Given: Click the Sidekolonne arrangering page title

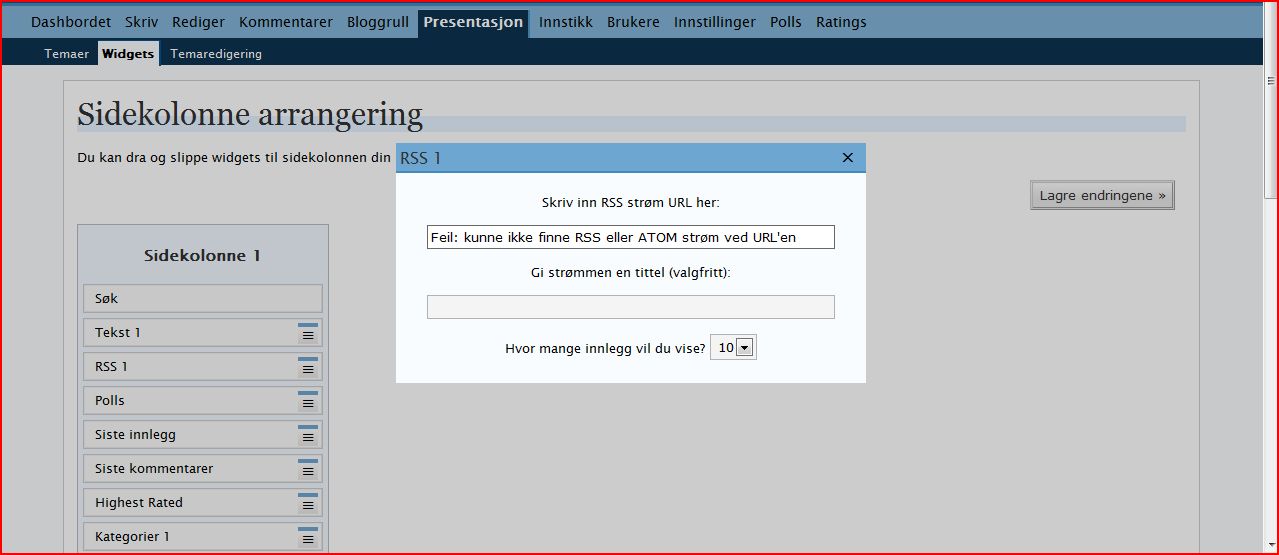Looking at the screenshot, I should (250, 115).
